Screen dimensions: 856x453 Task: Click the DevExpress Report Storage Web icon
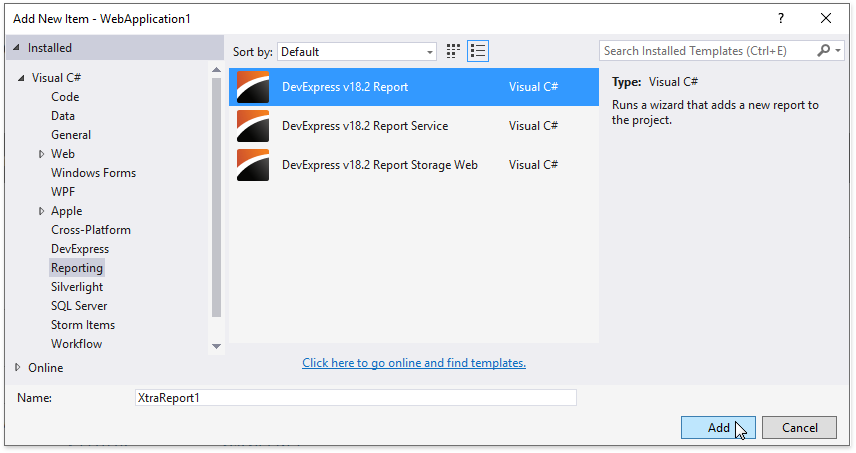pos(252,165)
